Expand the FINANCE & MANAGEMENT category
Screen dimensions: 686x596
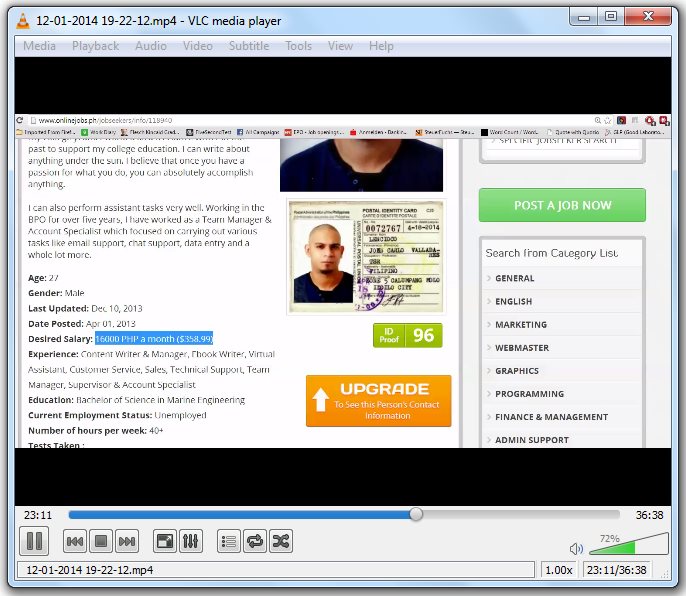tap(551, 417)
